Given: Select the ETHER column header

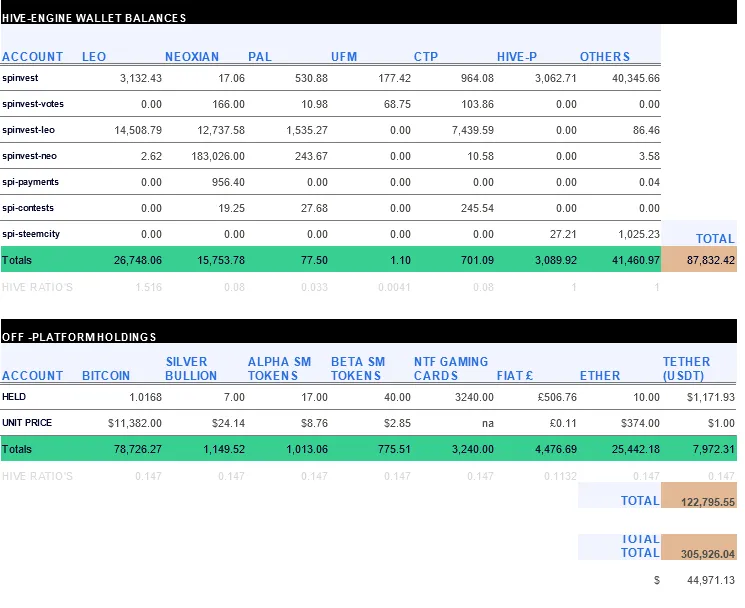Looking at the screenshot, I should pos(600,376).
